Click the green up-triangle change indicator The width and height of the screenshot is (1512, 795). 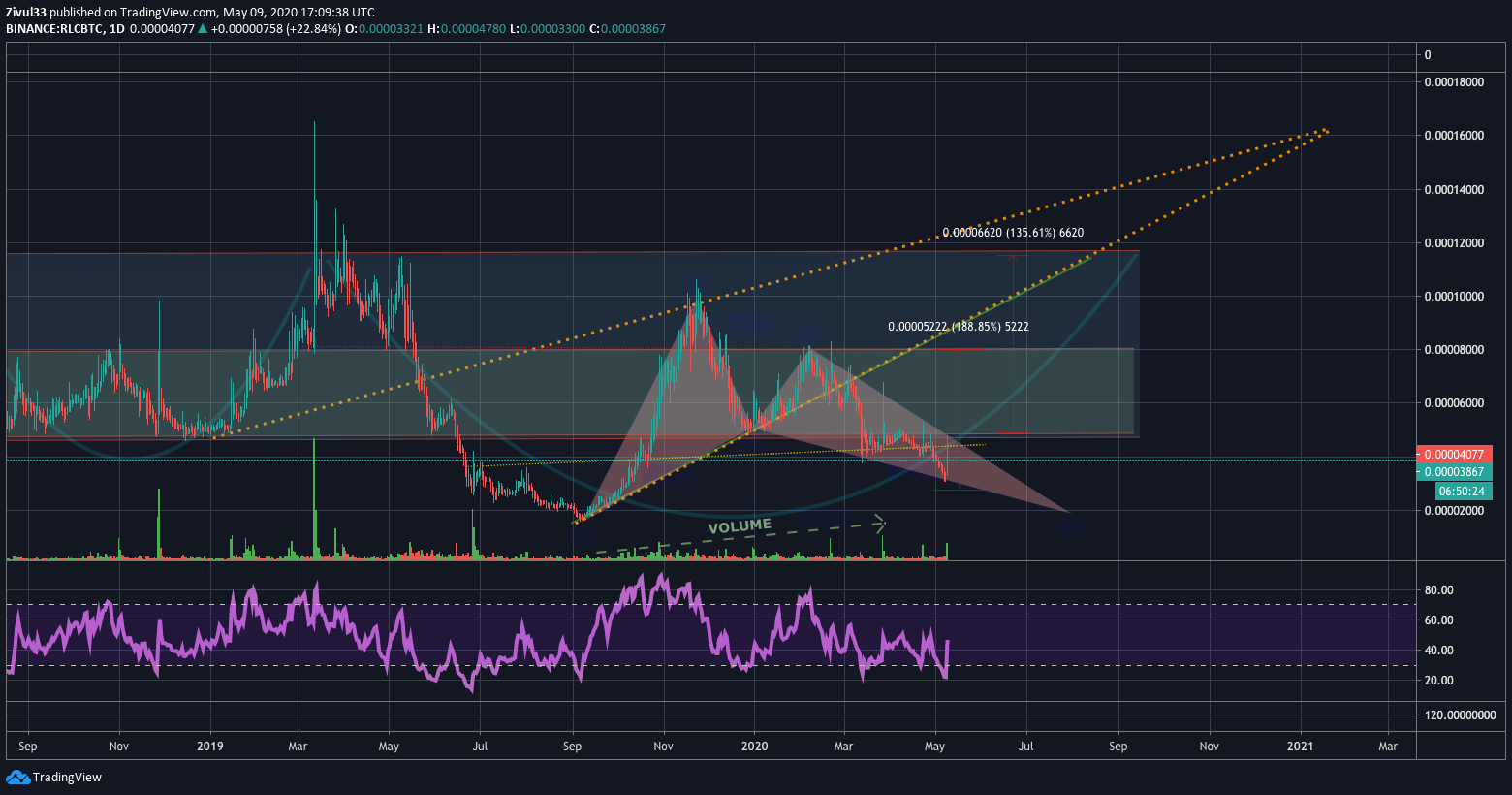[x=203, y=29]
